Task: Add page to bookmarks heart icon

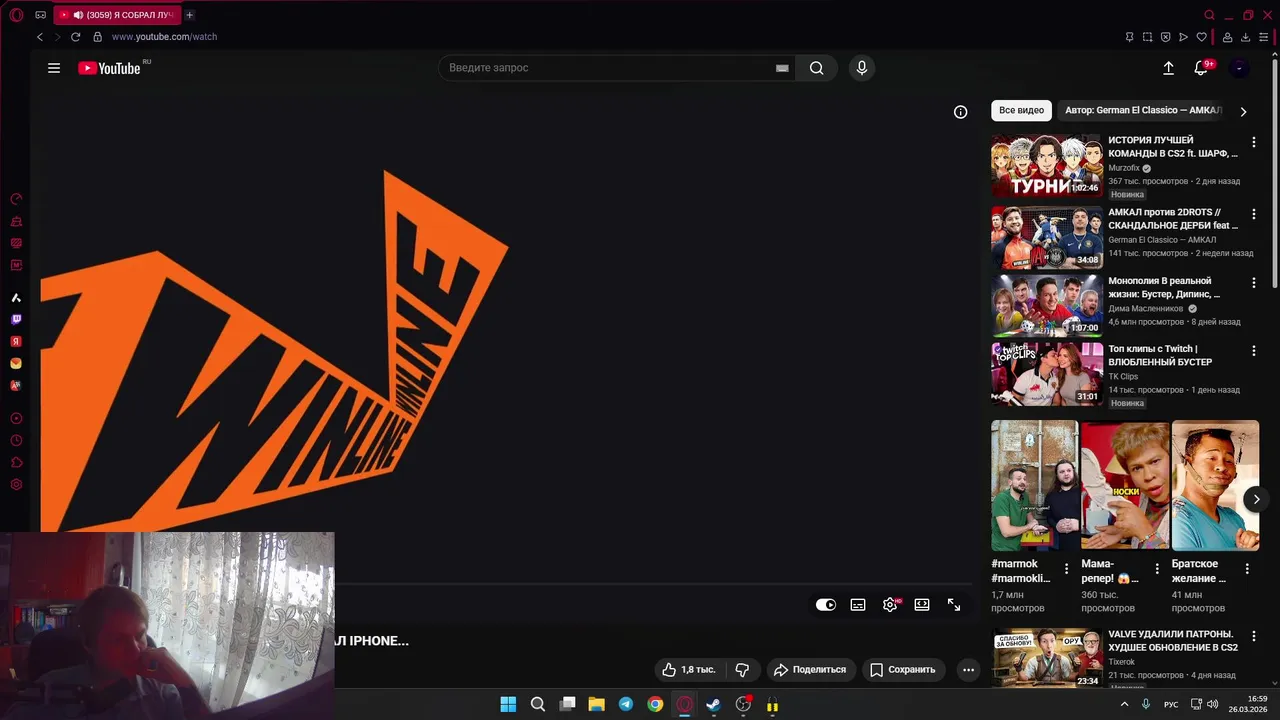Action: click(1201, 37)
